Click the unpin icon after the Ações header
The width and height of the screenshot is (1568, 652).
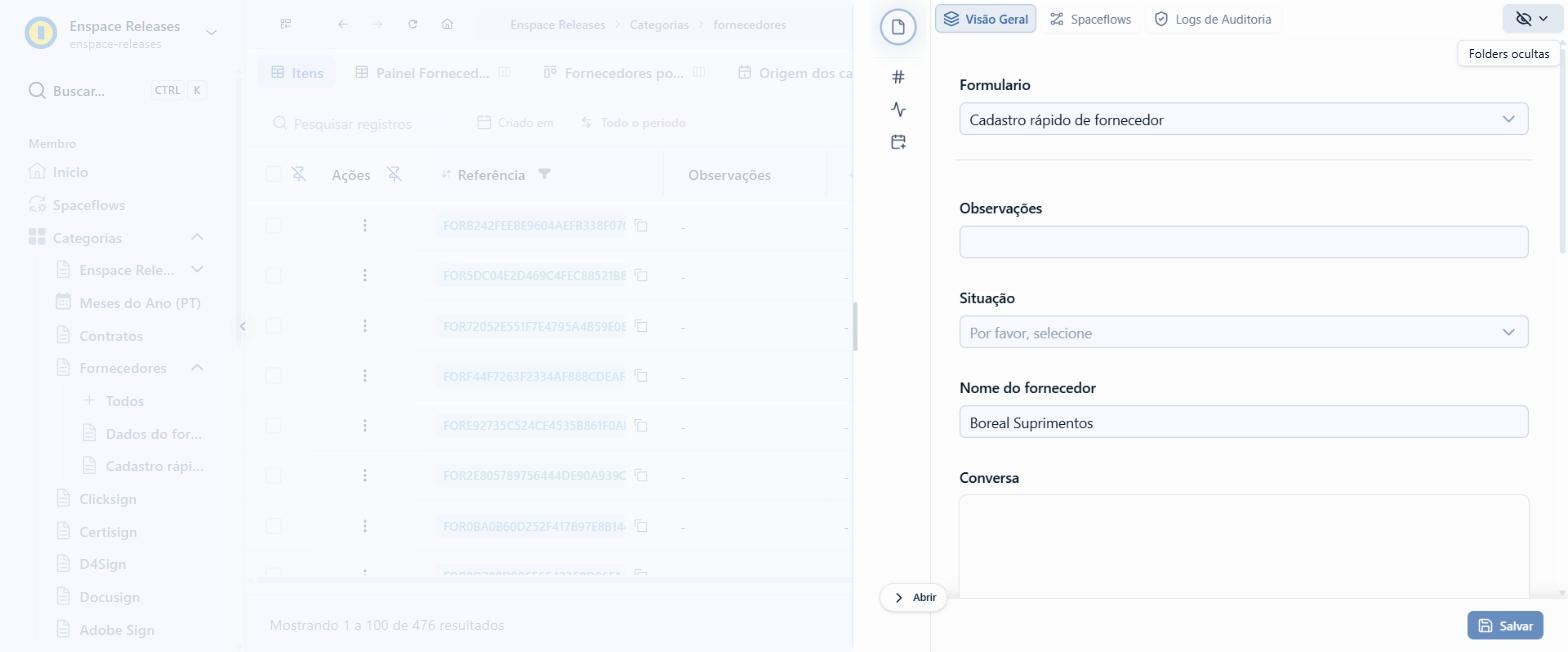coord(394,174)
